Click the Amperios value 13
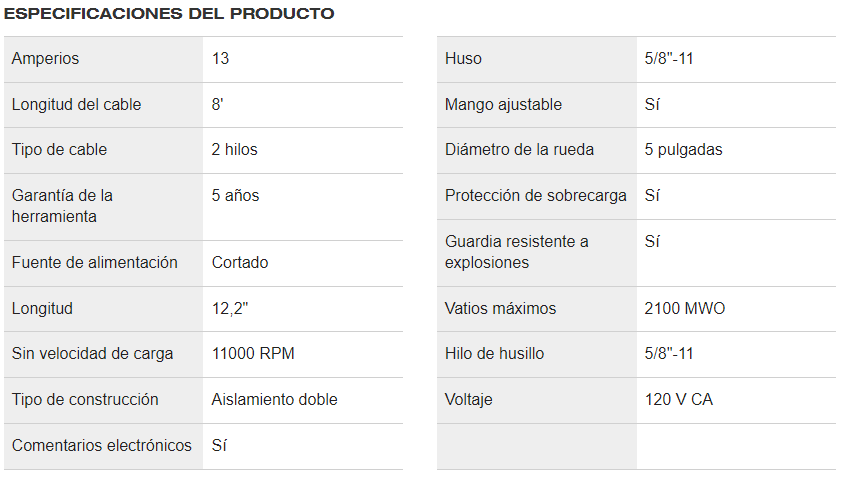The image size is (846, 477). tap(221, 59)
